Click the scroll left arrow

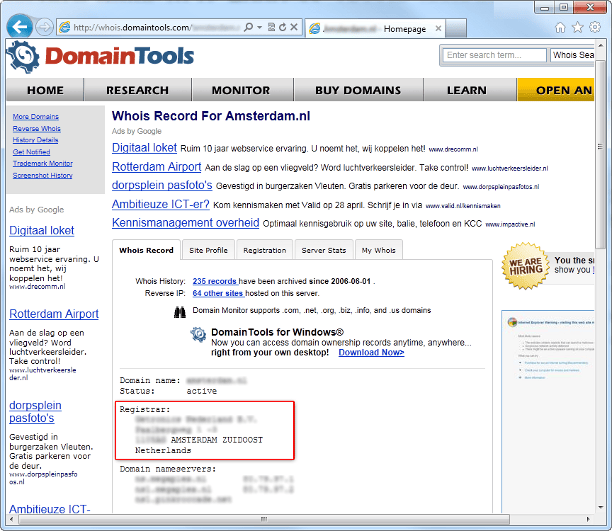click(12, 519)
